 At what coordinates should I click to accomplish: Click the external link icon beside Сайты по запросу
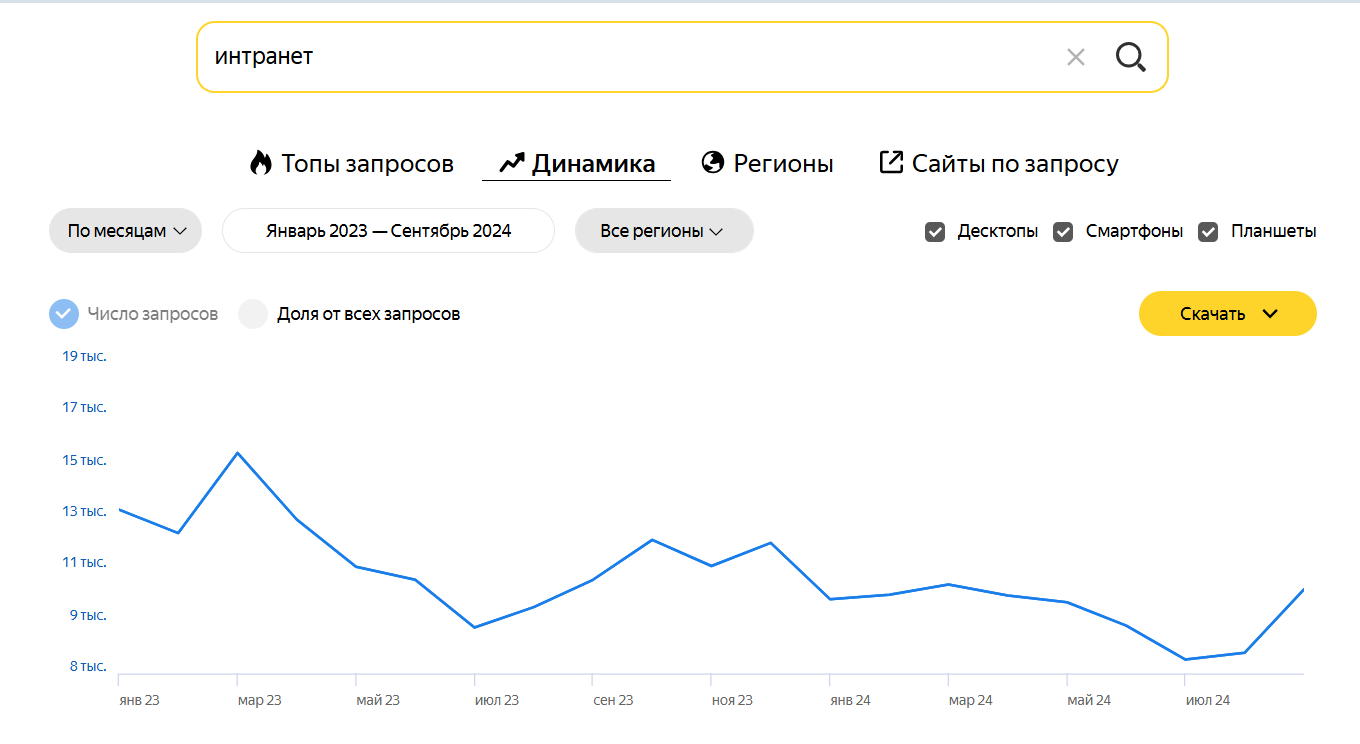coord(891,162)
